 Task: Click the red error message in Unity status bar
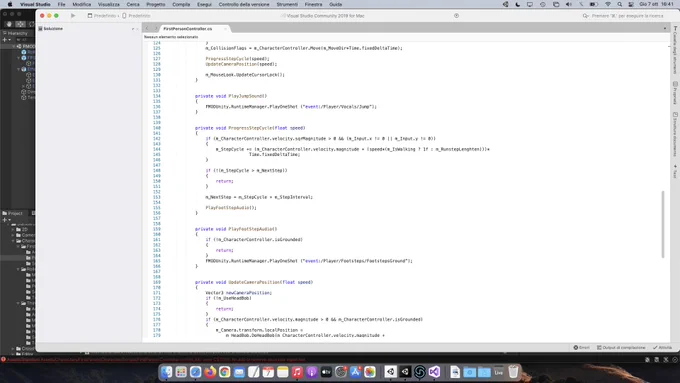[x=156, y=360]
